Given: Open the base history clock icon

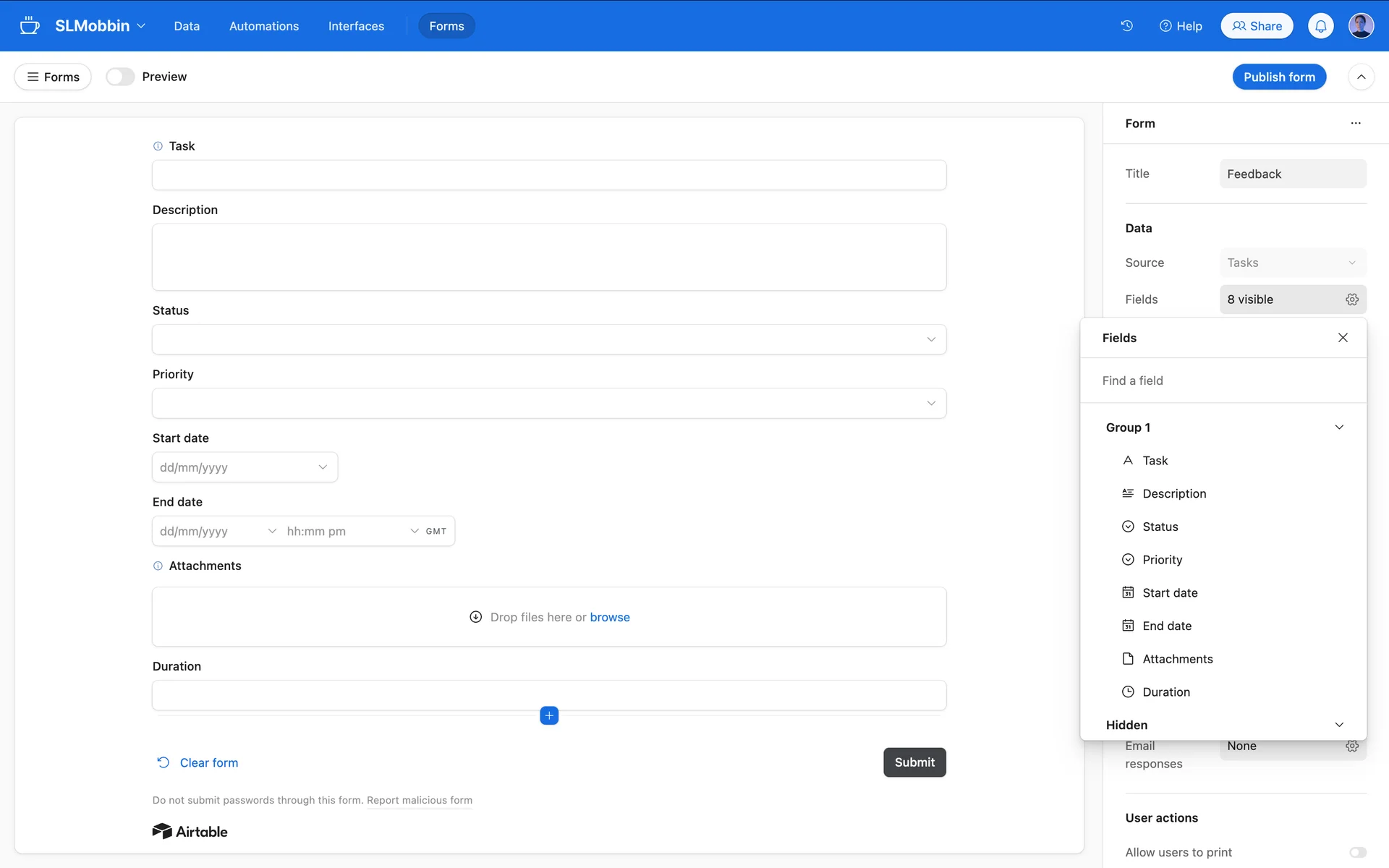Looking at the screenshot, I should 1126,26.
